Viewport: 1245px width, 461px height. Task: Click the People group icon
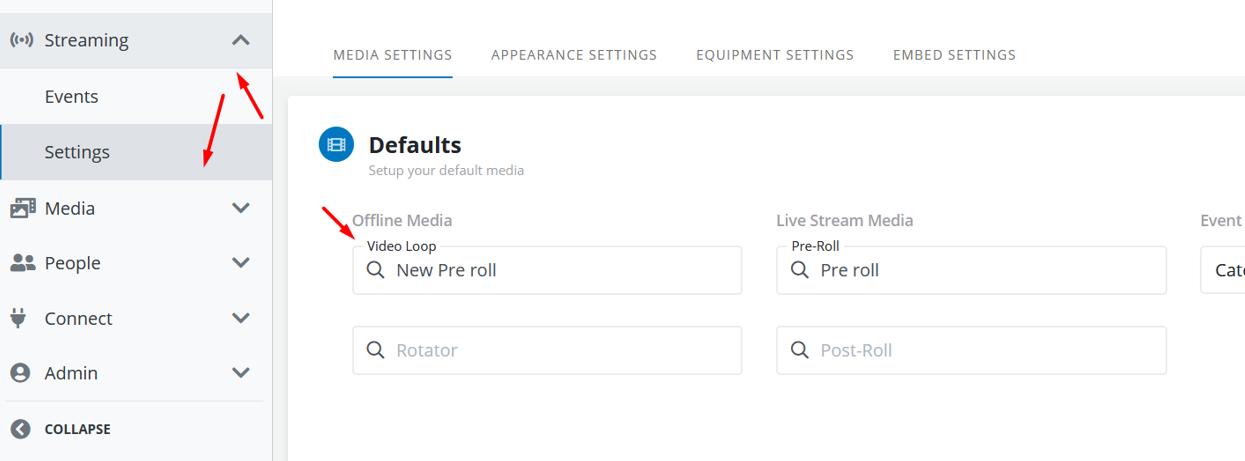[x=23, y=263]
